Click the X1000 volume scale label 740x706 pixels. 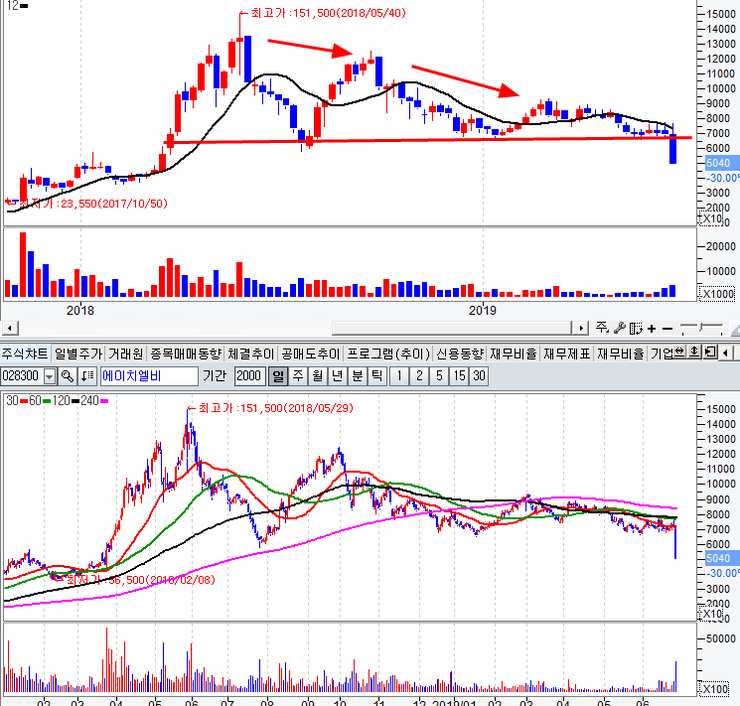(x=717, y=294)
